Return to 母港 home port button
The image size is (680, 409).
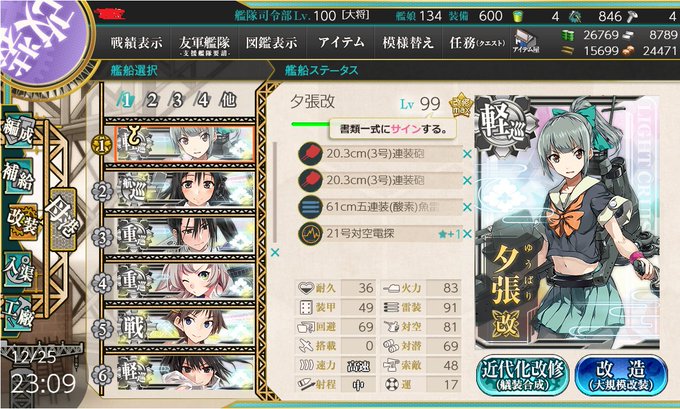click(63, 219)
